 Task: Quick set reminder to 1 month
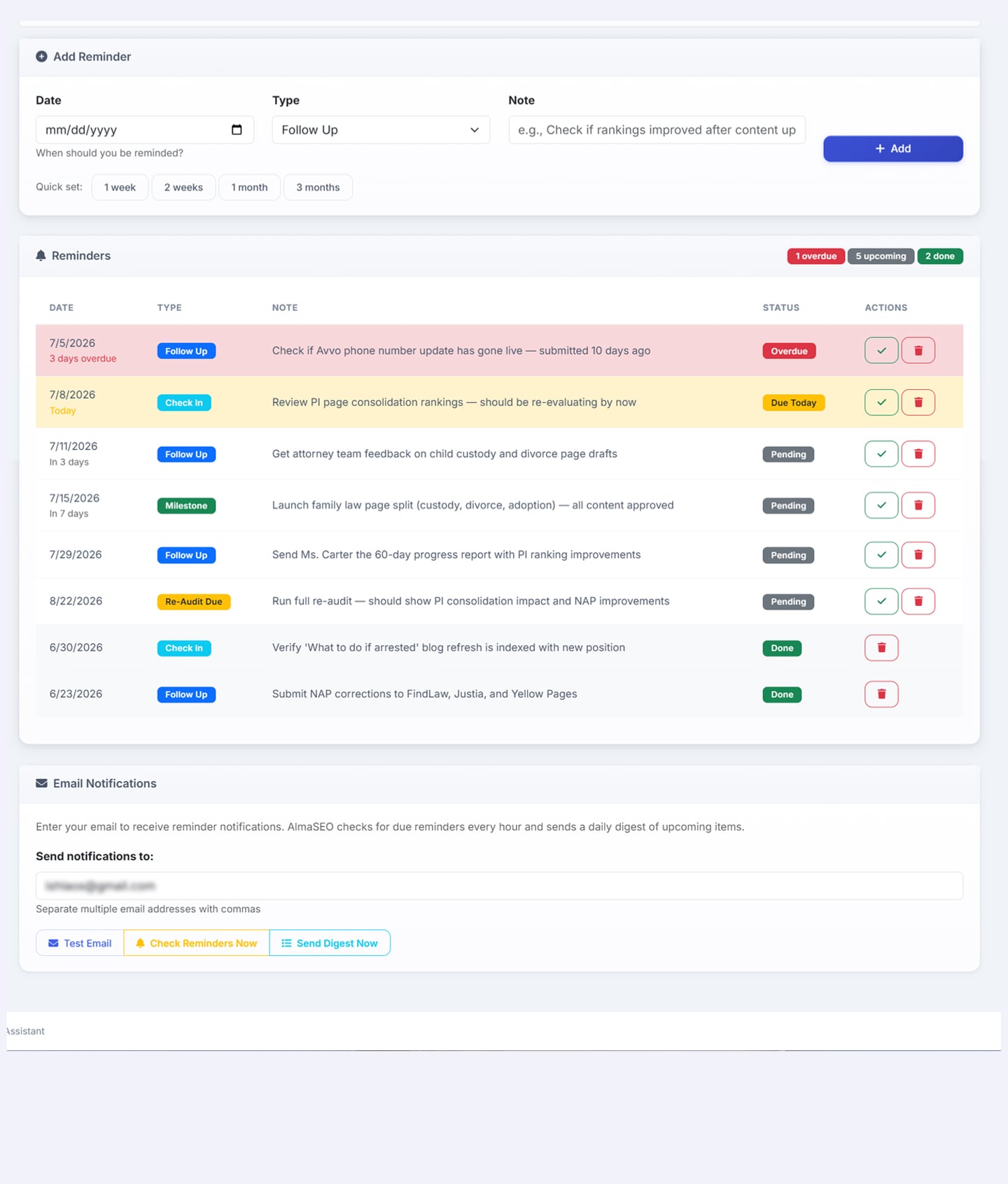[x=249, y=188]
